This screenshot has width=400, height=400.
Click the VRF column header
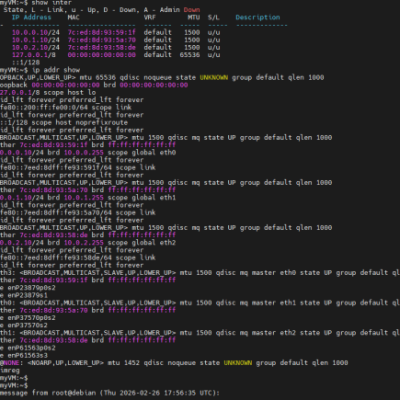click(150, 17)
